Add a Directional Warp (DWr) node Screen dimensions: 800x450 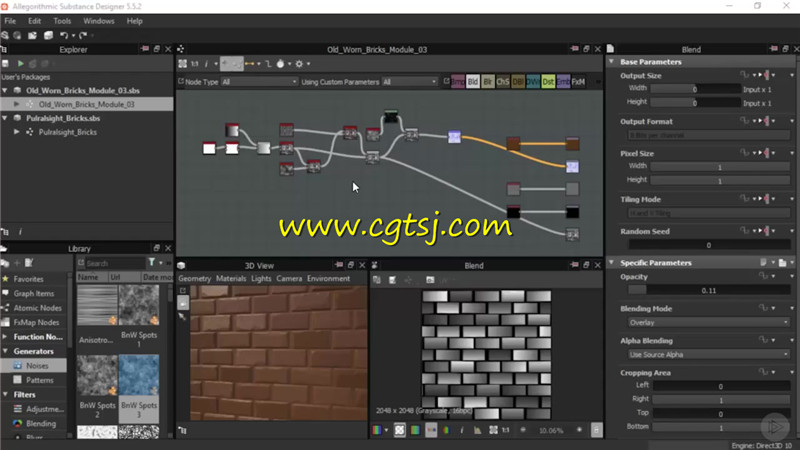(533, 82)
